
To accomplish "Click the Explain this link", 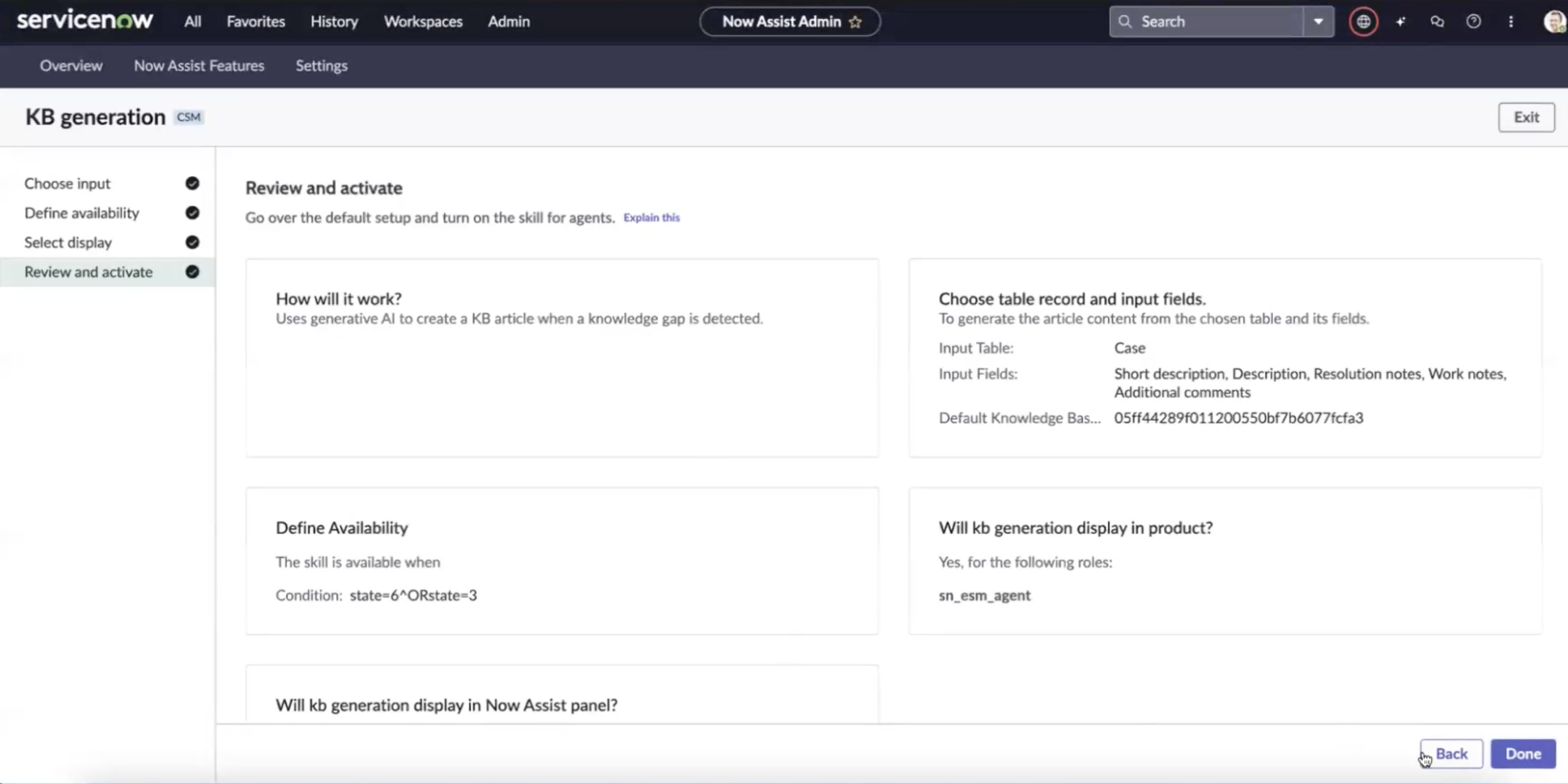I will coord(651,217).
